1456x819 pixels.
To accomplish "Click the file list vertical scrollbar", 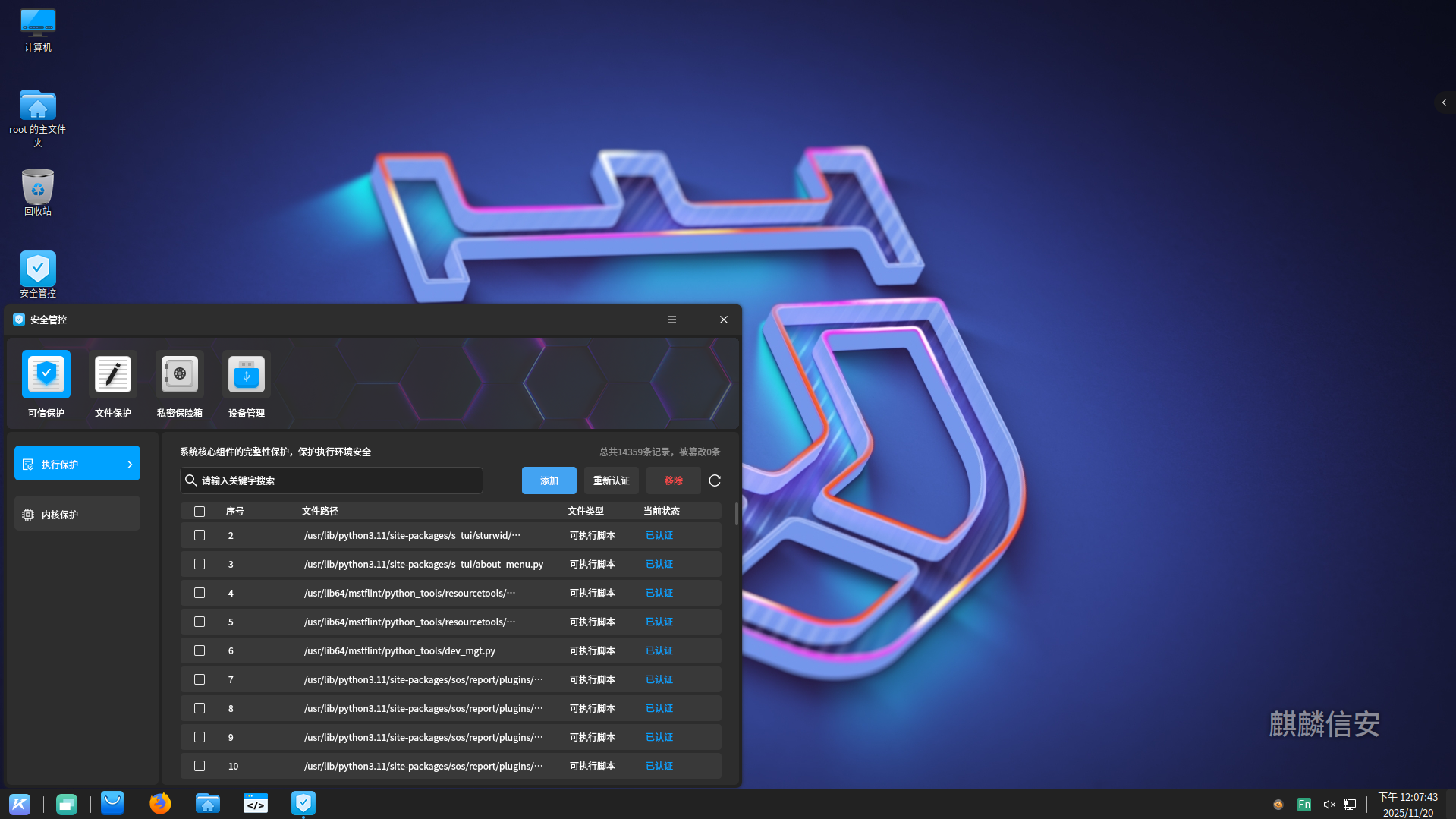I will [736, 514].
